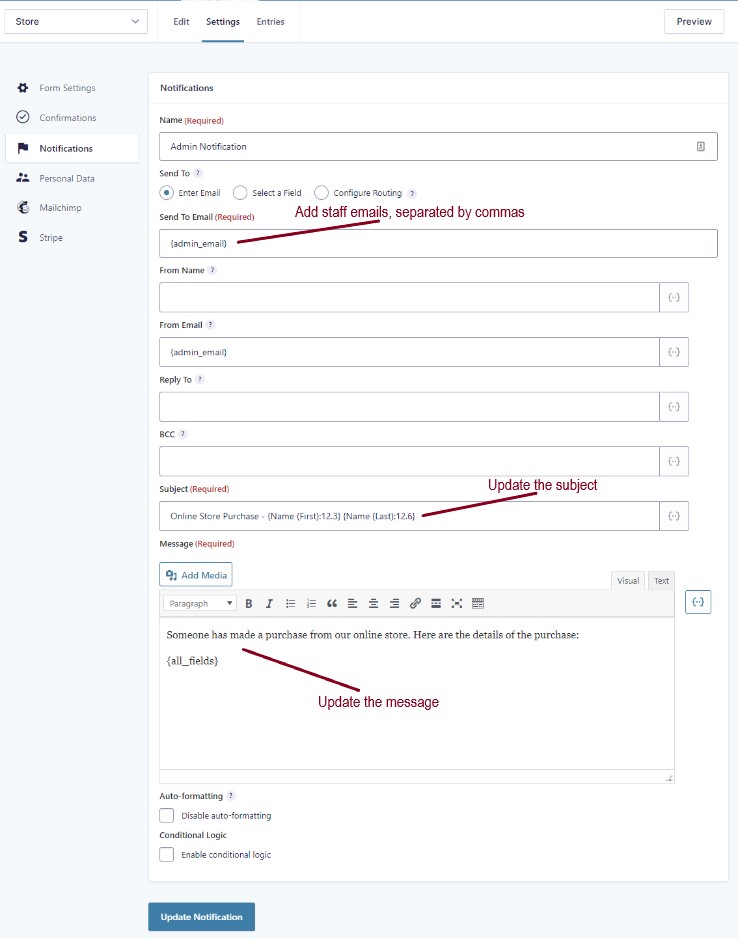The image size is (738, 939).
Task: Click inside the message editor body
Action: [416, 693]
